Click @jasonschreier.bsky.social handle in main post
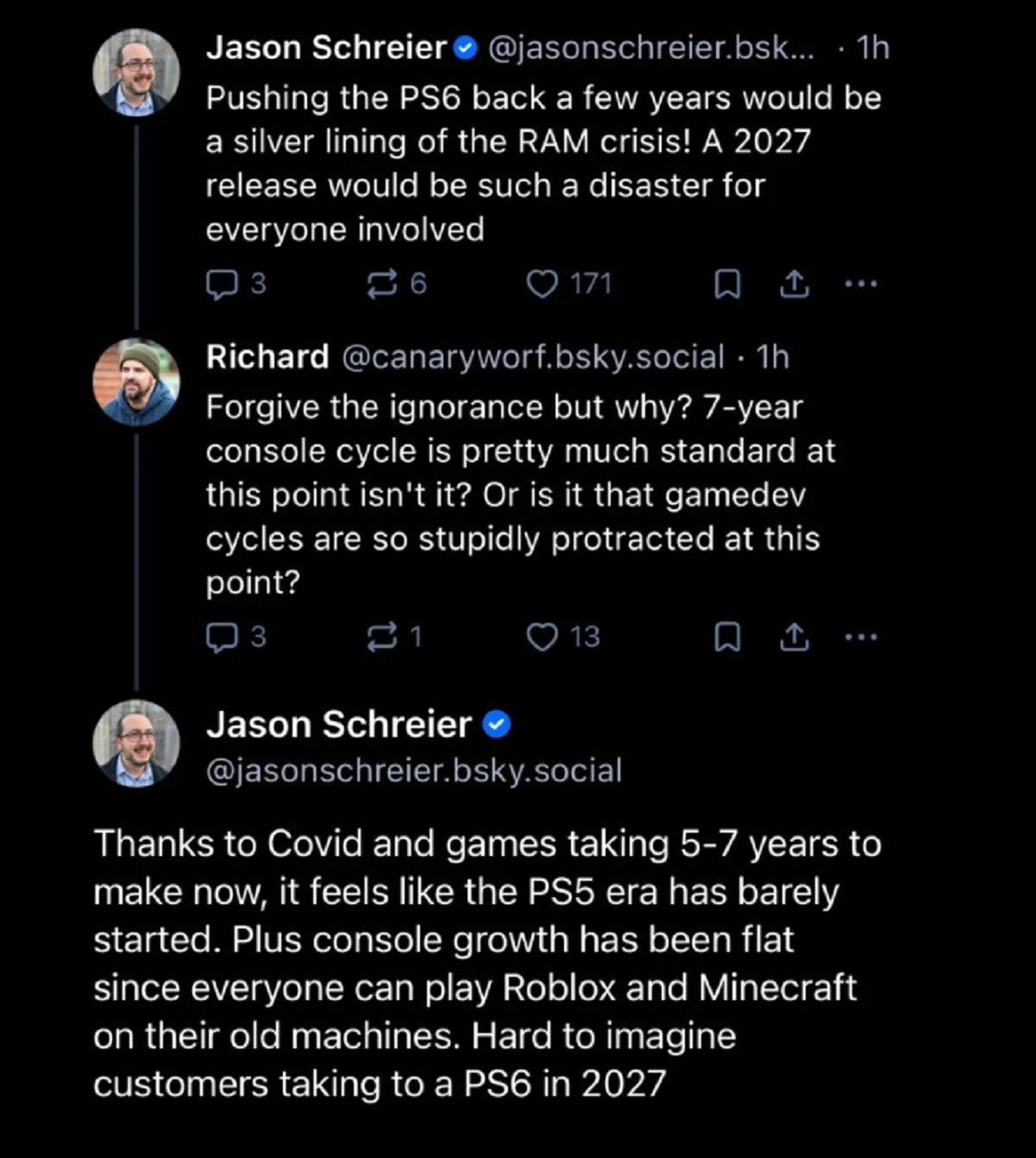Screen dimensions: 1036x1158 coord(413,770)
